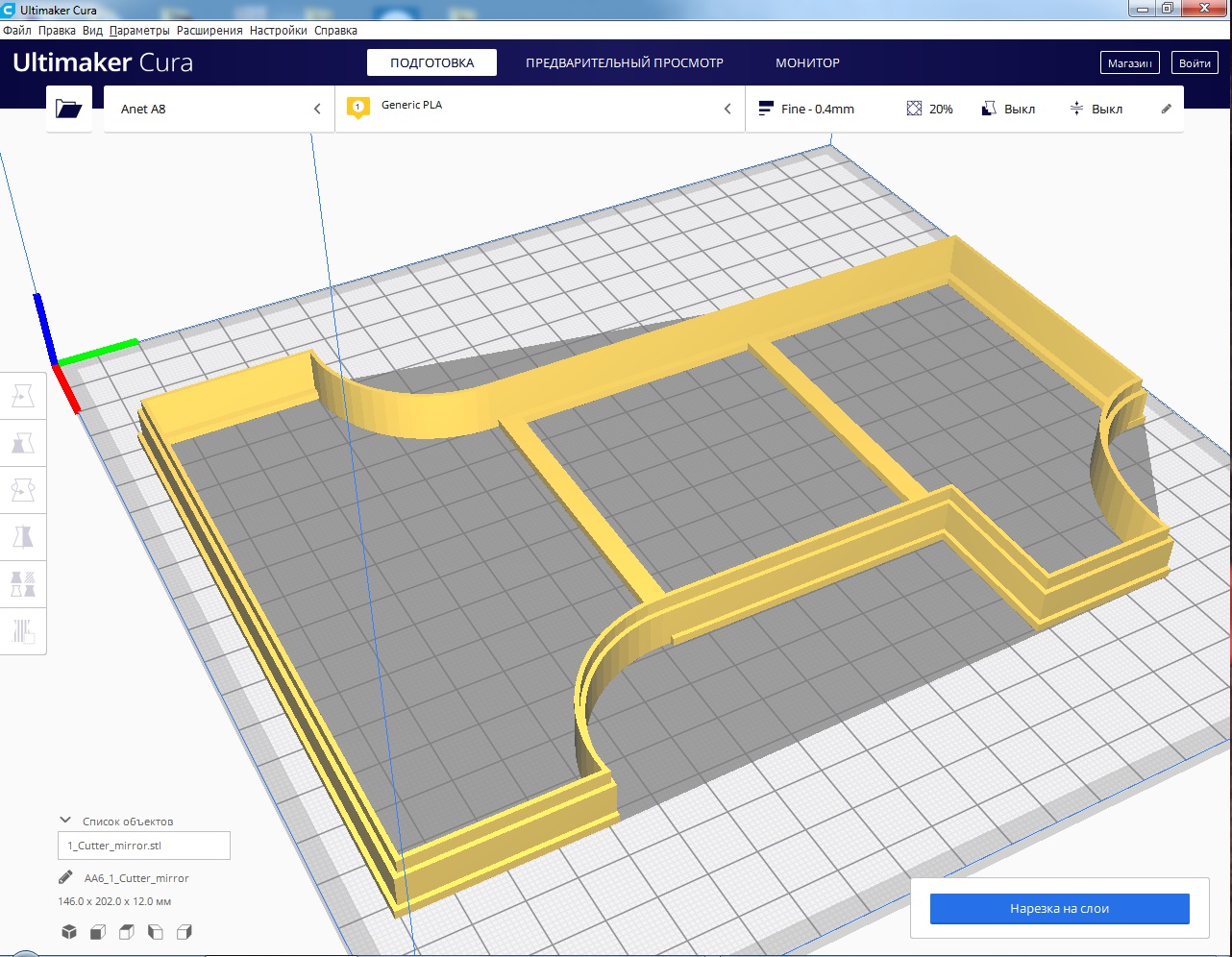Collapse the Список объектов object list

(65, 821)
